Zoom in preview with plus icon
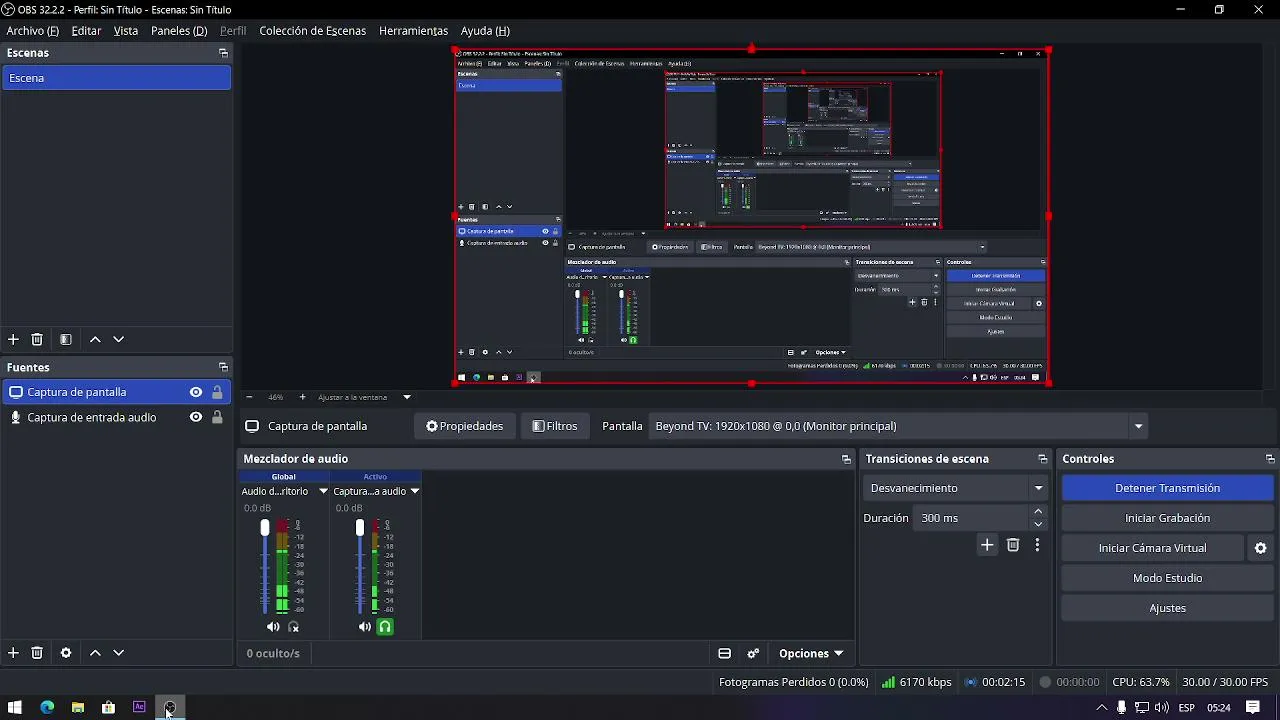This screenshot has width=1280, height=720. 302,397
